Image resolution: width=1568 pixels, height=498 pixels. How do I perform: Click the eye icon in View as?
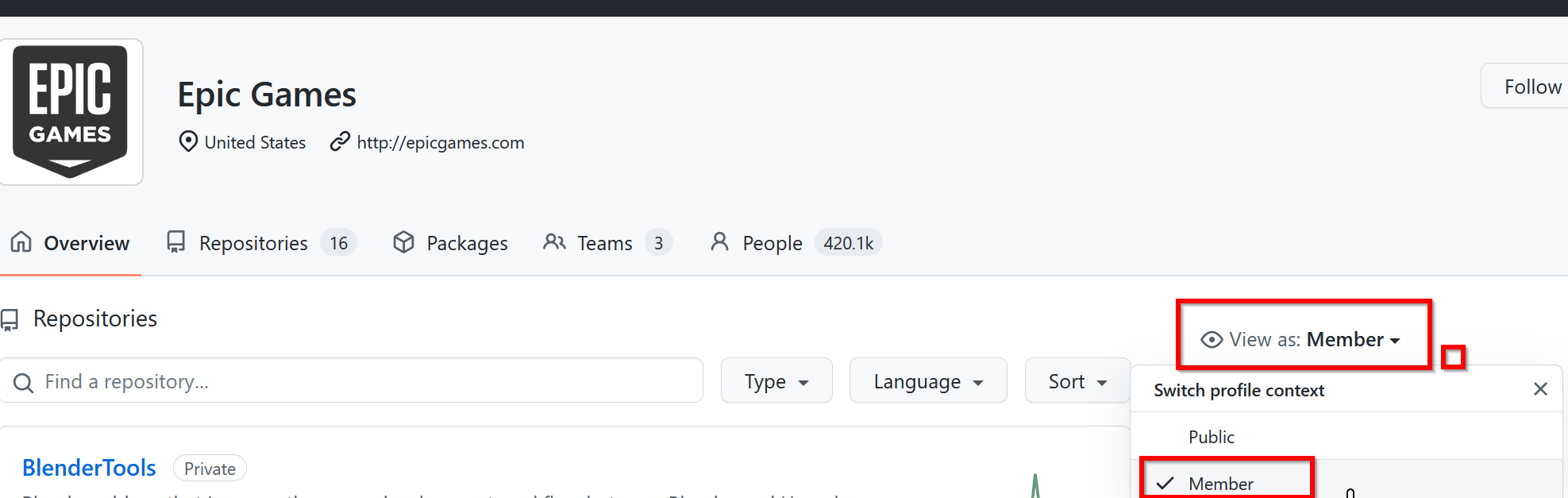pos(1212,340)
